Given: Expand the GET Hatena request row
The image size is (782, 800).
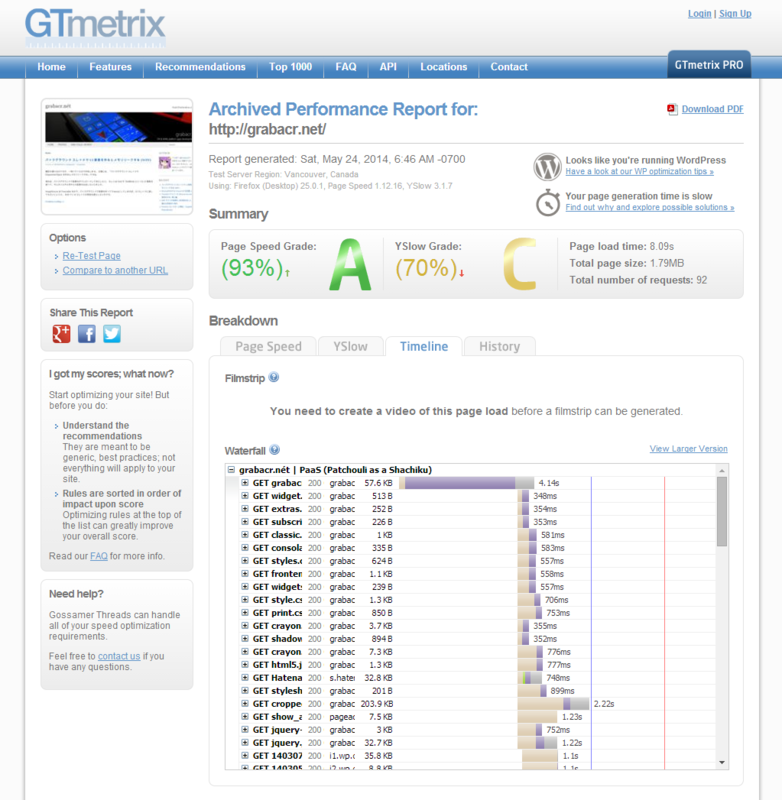Looking at the screenshot, I should [245, 678].
